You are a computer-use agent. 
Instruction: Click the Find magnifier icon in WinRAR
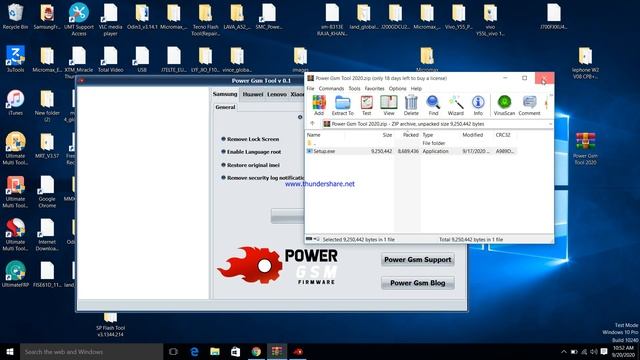click(x=433, y=105)
